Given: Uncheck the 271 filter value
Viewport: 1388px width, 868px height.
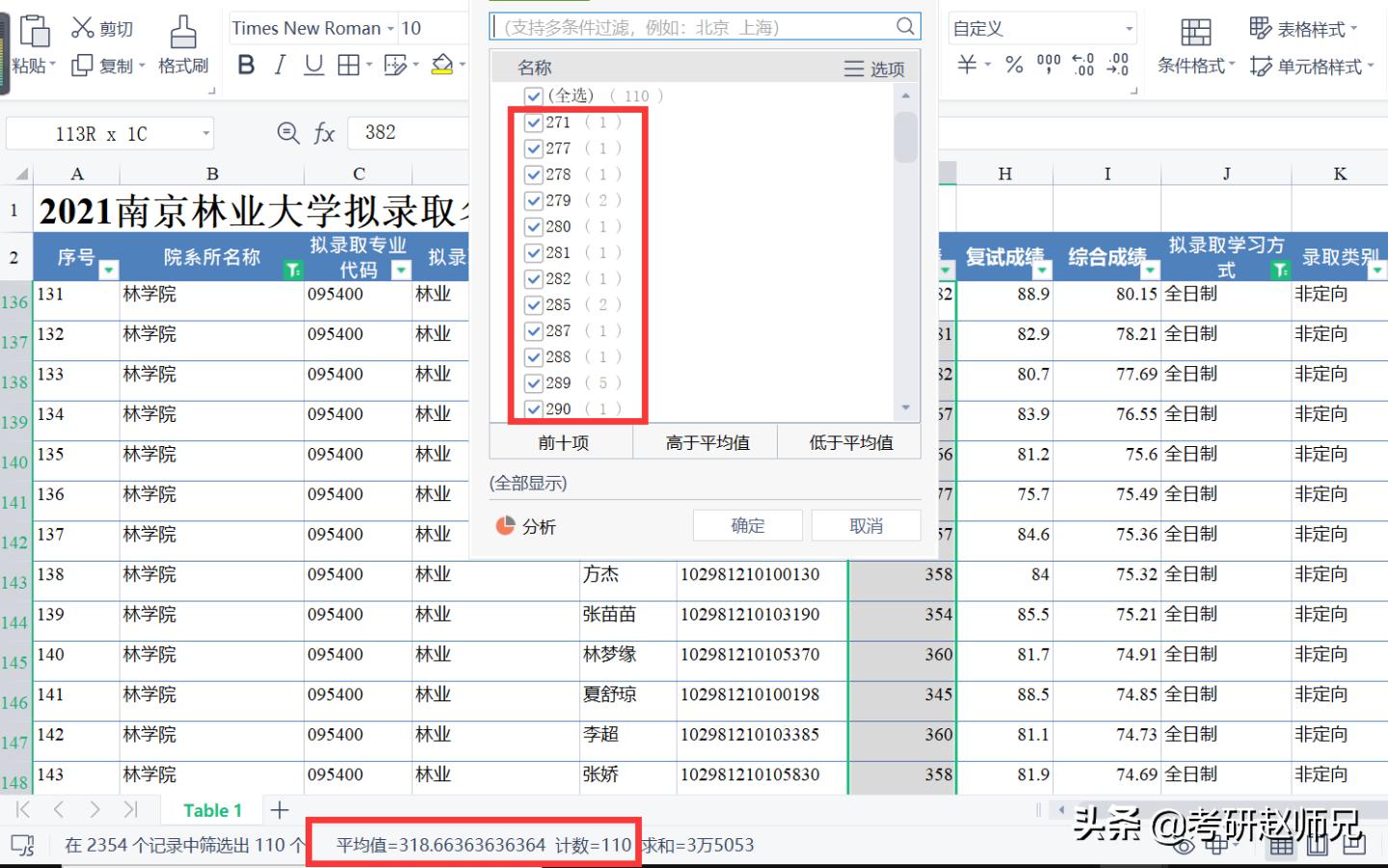Looking at the screenshot, I should click(x=534, y=122).
